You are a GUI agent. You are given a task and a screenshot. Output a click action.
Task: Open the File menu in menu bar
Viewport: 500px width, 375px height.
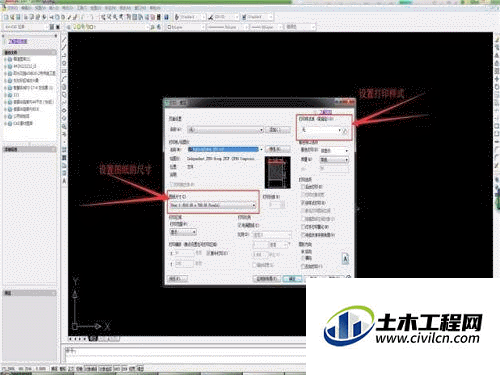13,7
